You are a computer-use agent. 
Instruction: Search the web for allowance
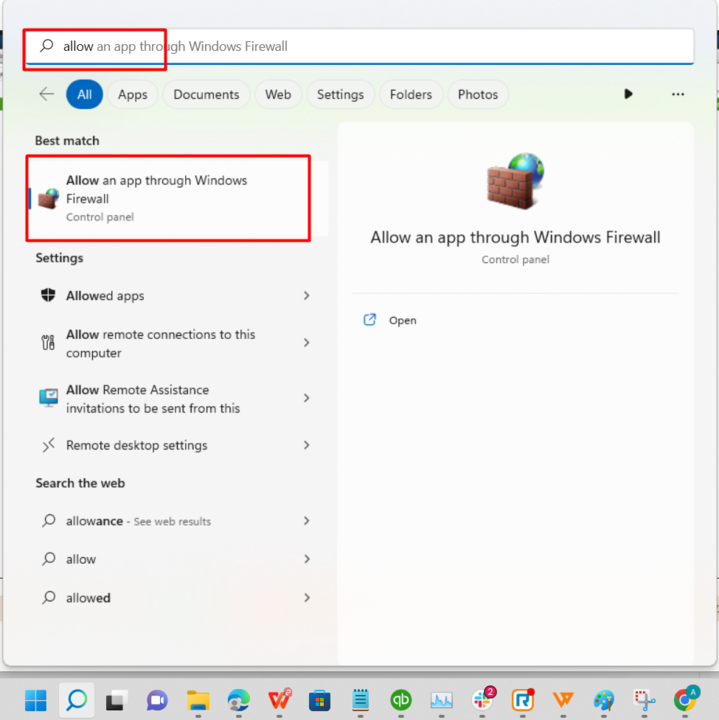tap(175, 521)
